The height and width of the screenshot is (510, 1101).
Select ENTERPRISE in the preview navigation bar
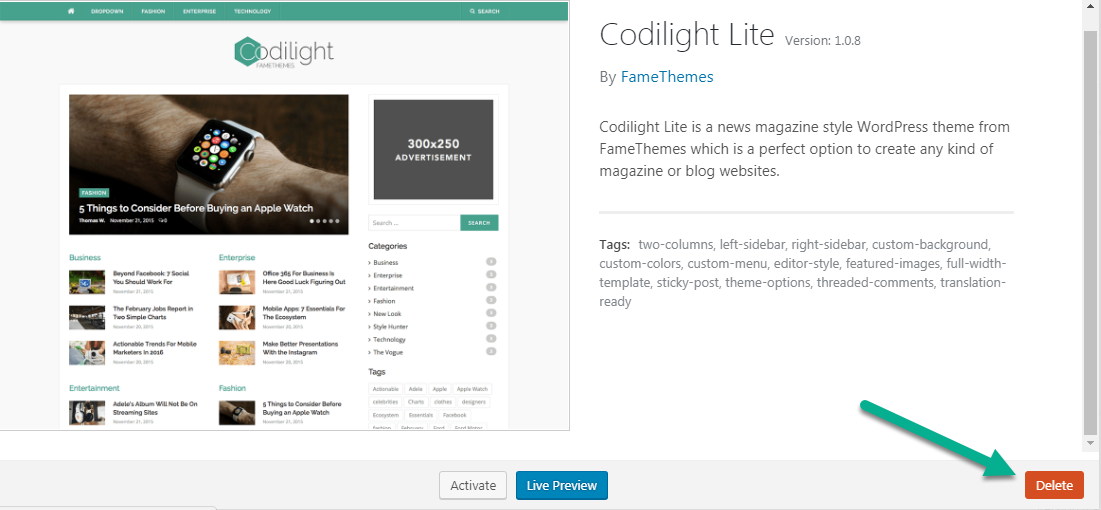200,11
